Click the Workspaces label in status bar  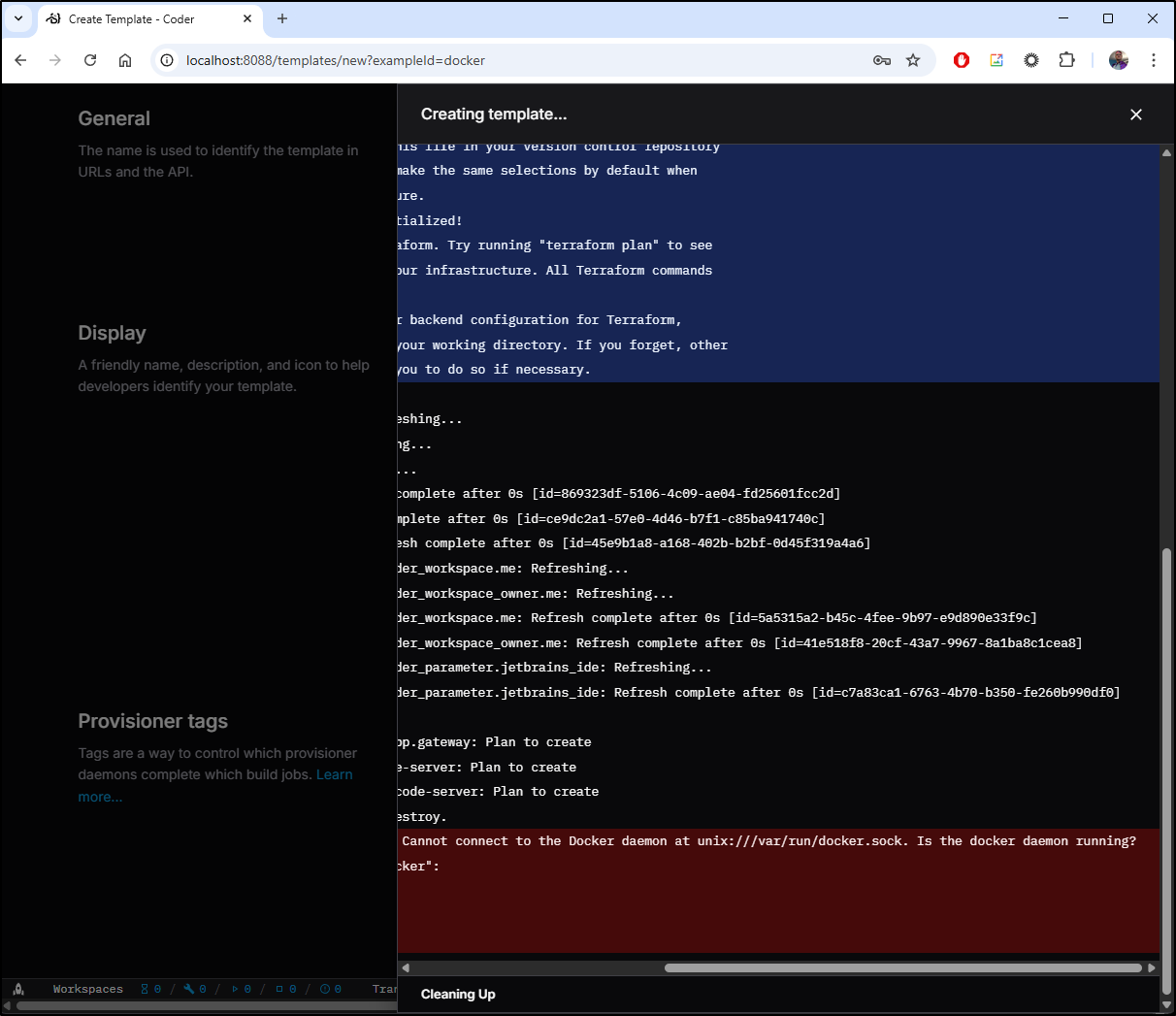coord(88,989)
